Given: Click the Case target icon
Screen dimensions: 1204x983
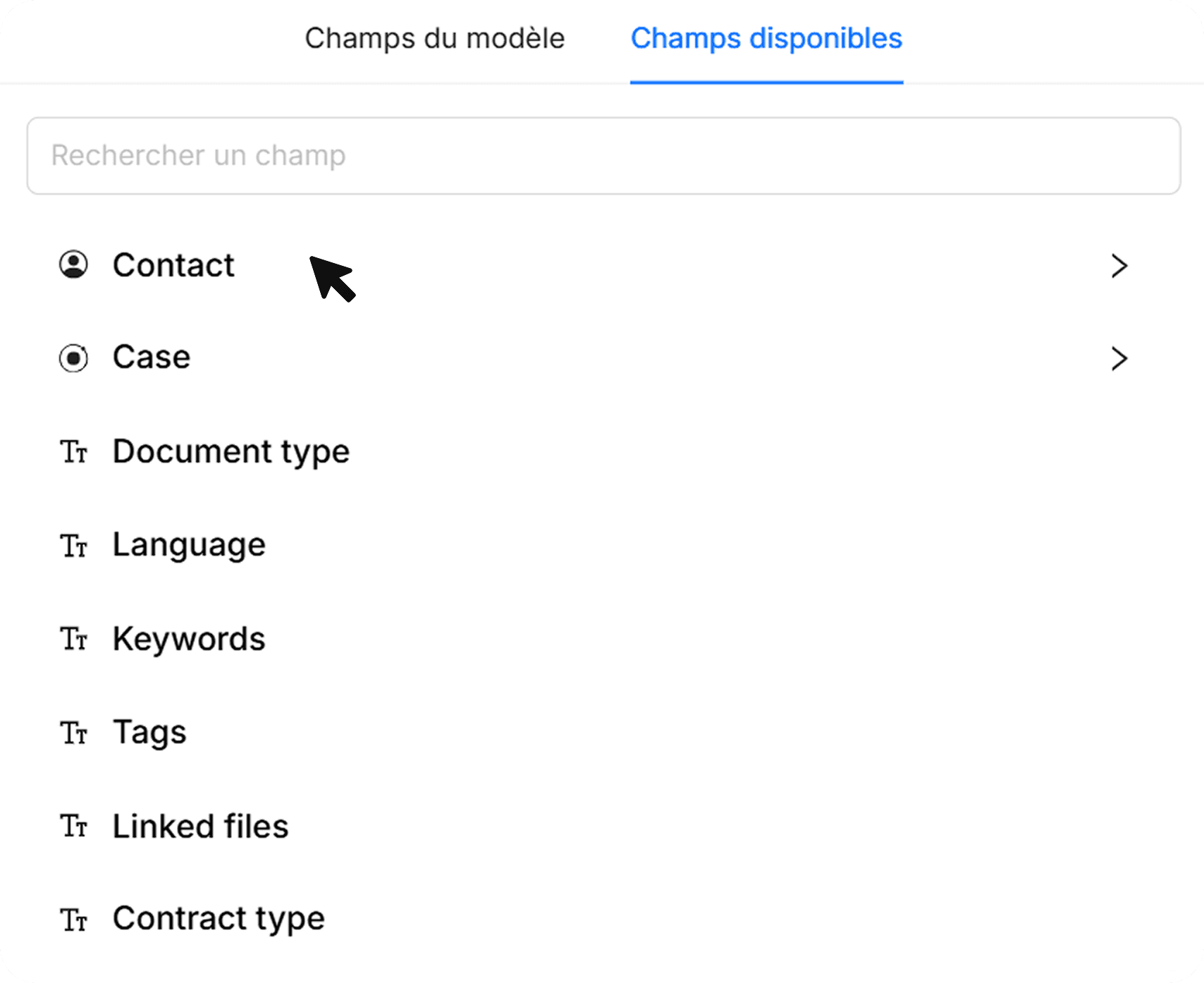Looking at the screenshot, I should click(x=73, y=358).
